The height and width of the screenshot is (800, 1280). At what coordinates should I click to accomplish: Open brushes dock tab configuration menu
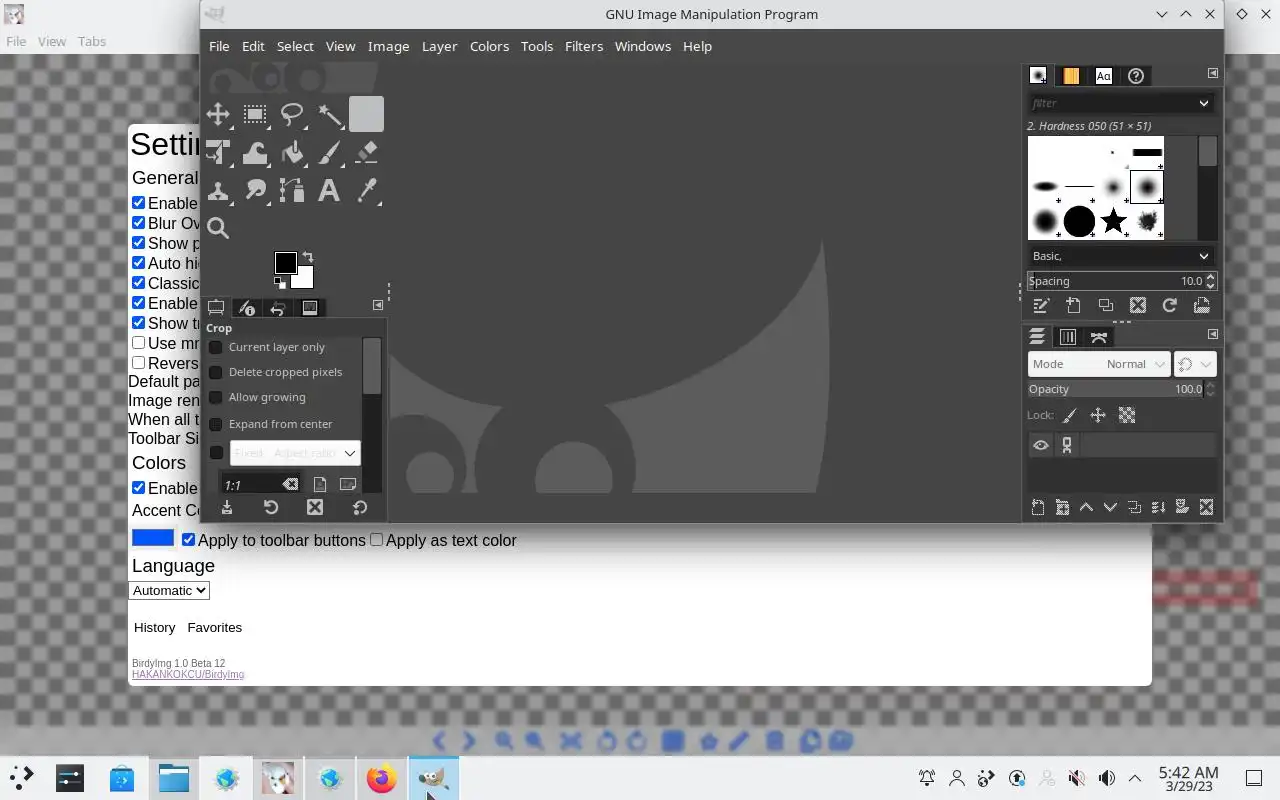pyautogui.click(x=1212, y=73)
